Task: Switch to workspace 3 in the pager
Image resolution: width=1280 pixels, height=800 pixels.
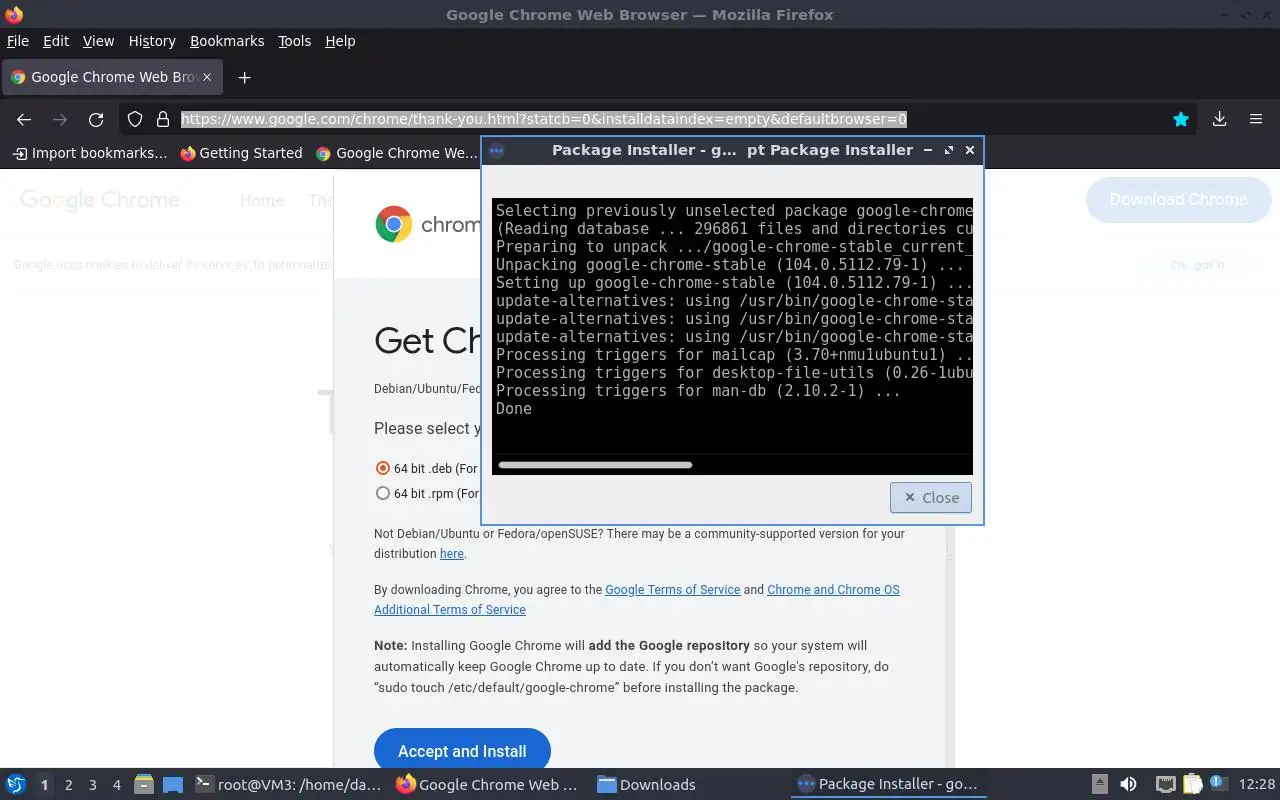Action: coord(92,785)
